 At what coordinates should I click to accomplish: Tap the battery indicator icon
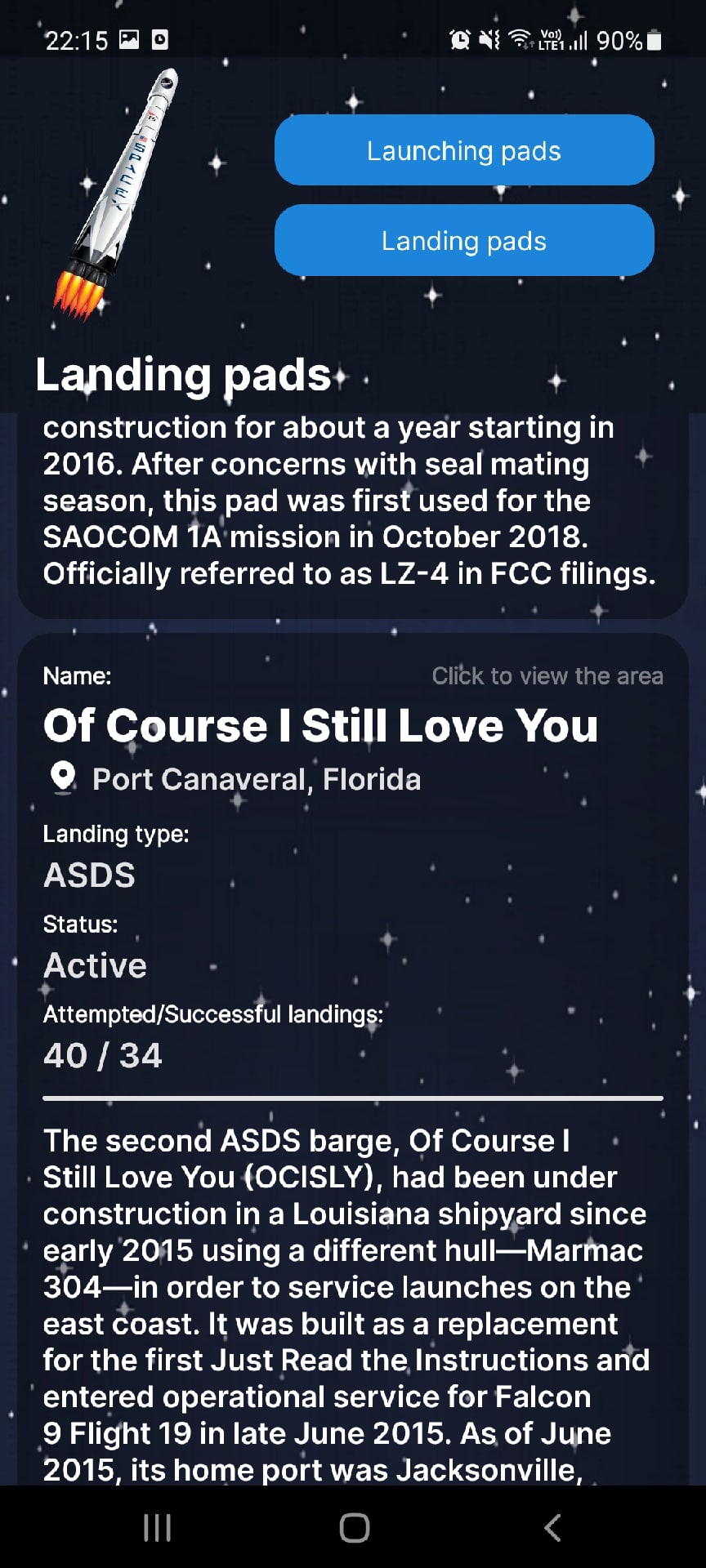point(654,40)
